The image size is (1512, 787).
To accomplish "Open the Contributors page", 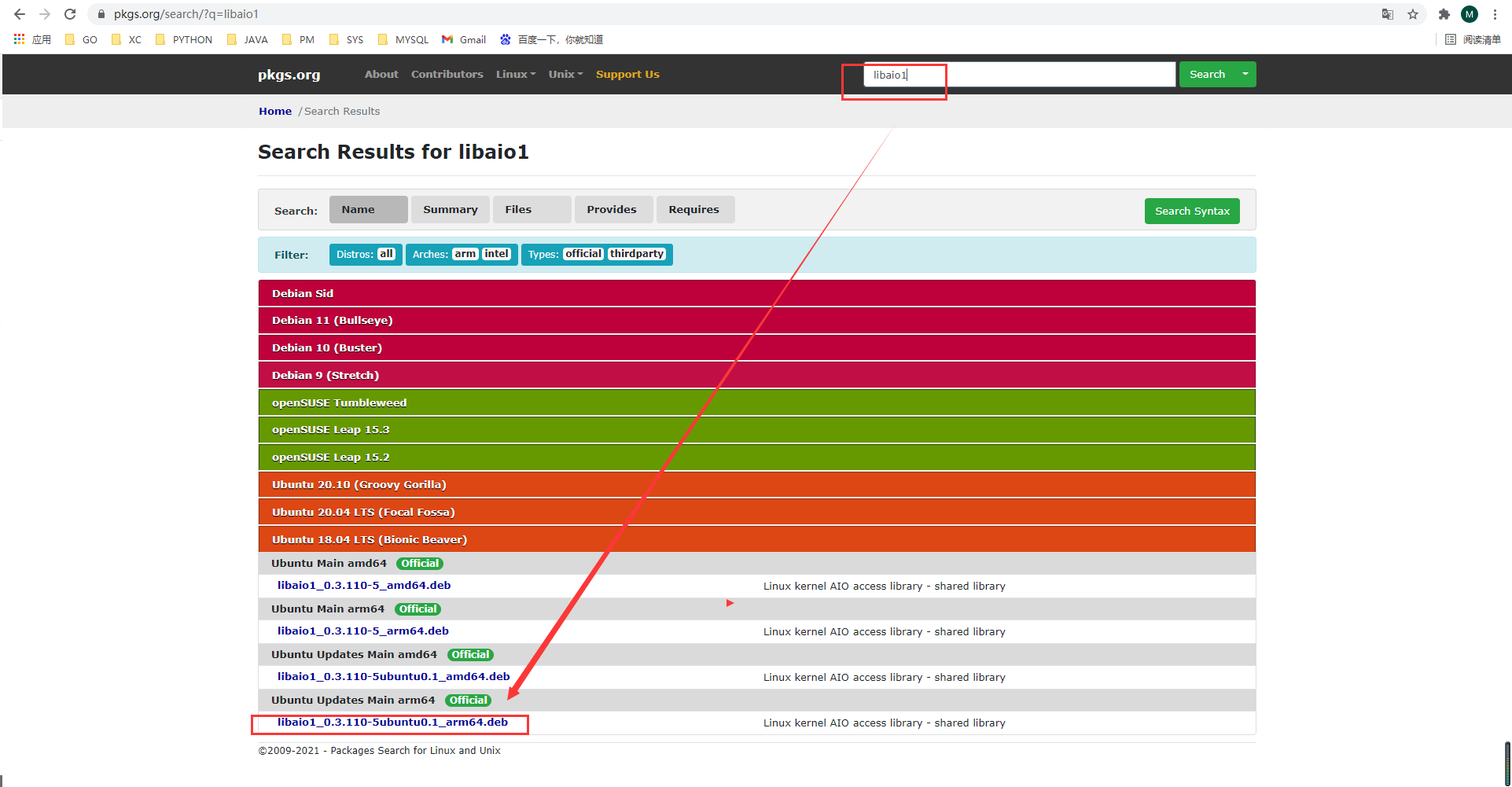I will (447, 74).
